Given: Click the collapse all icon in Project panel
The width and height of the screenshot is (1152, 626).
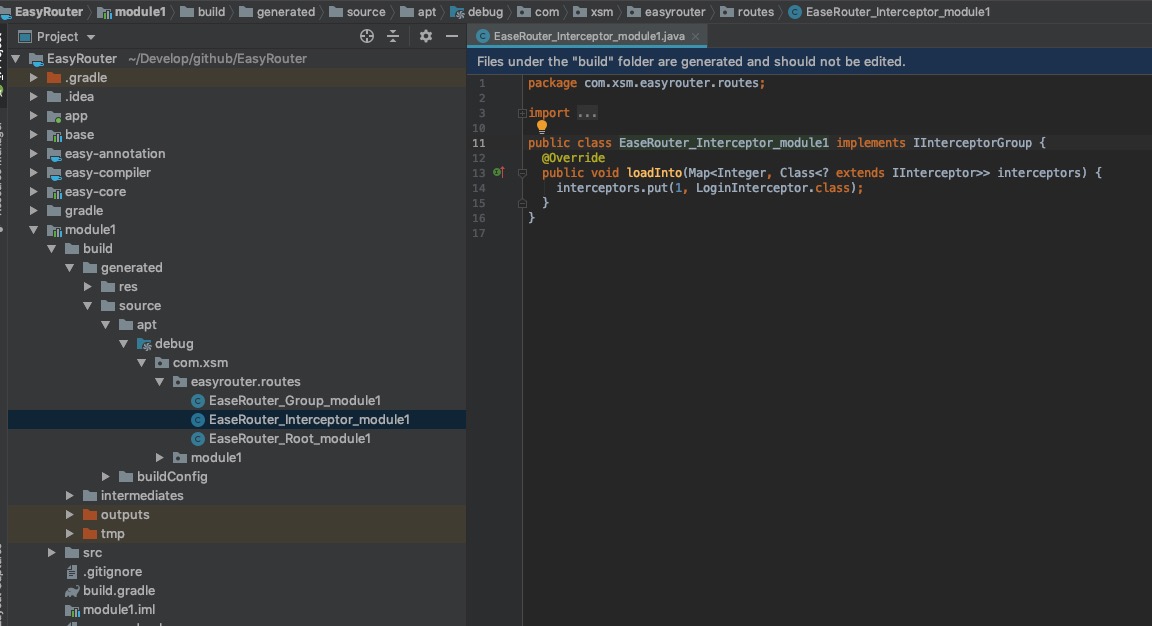Looking at the screenshot, I should (393, 36).
